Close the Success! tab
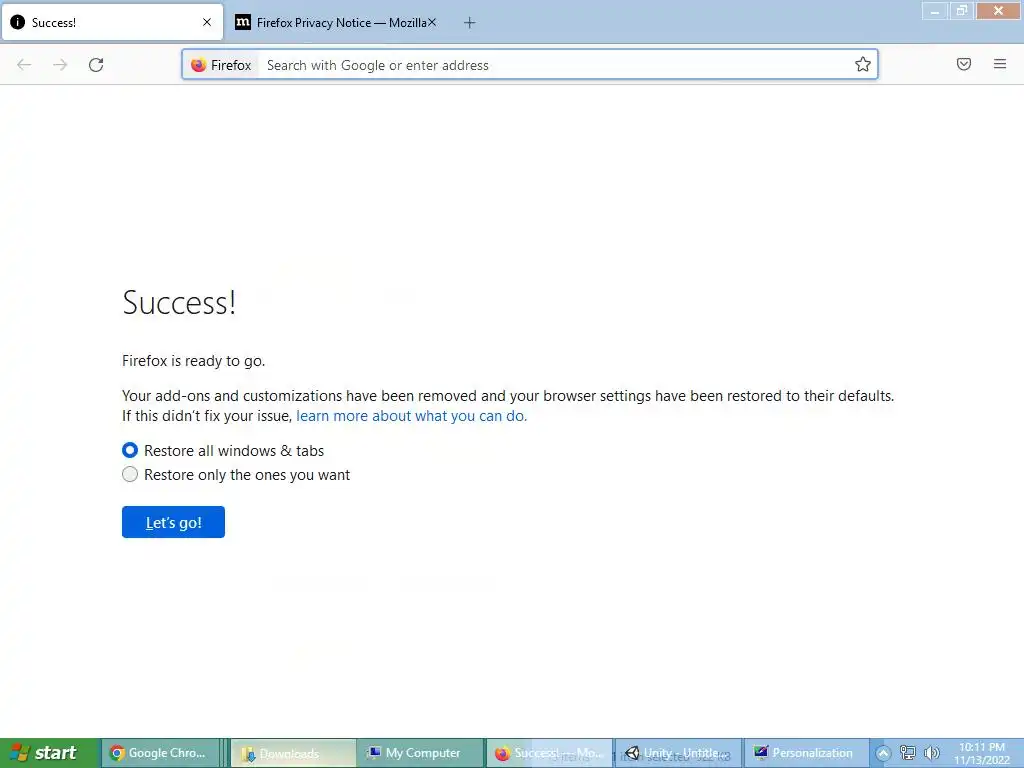Viewport: 1024px width, 768px height. click(207, 22)
